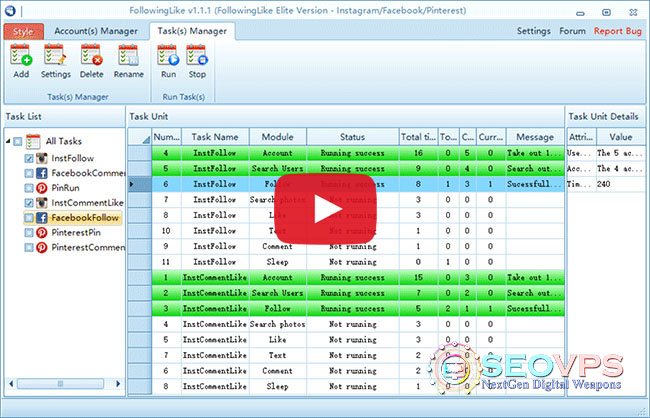
Task: Check the PinterestComment task checkbox
Action: [29, 248]
